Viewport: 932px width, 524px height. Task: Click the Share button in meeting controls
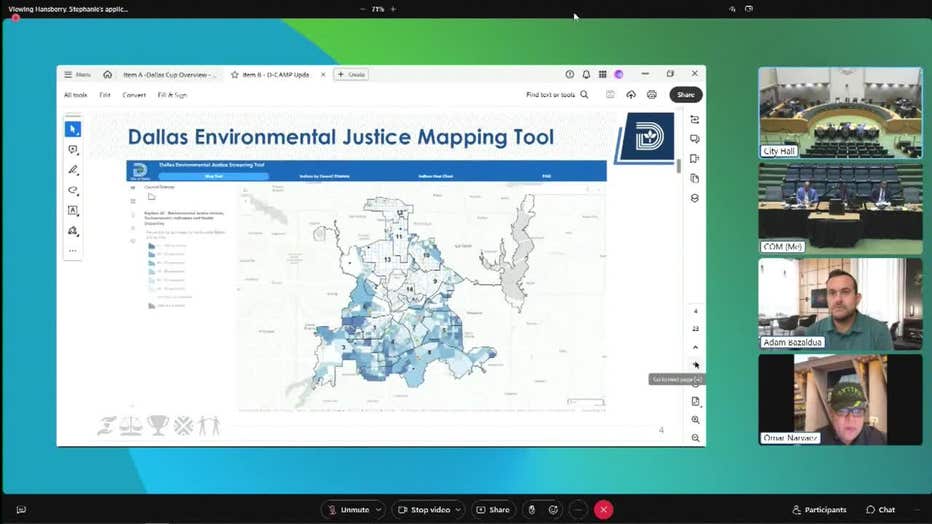click(493, 510)
